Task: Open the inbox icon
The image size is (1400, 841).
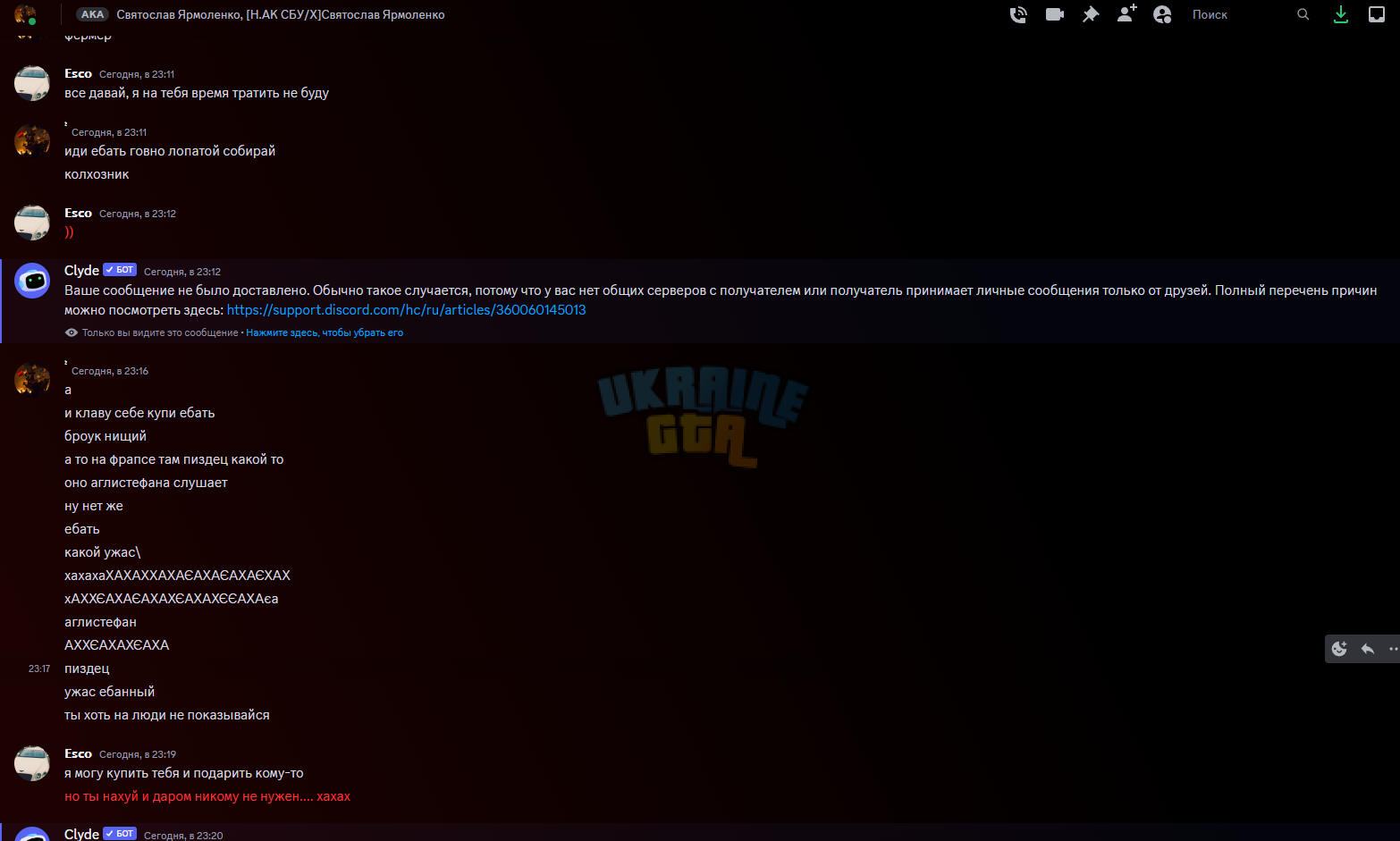Action: [1377, 14]
